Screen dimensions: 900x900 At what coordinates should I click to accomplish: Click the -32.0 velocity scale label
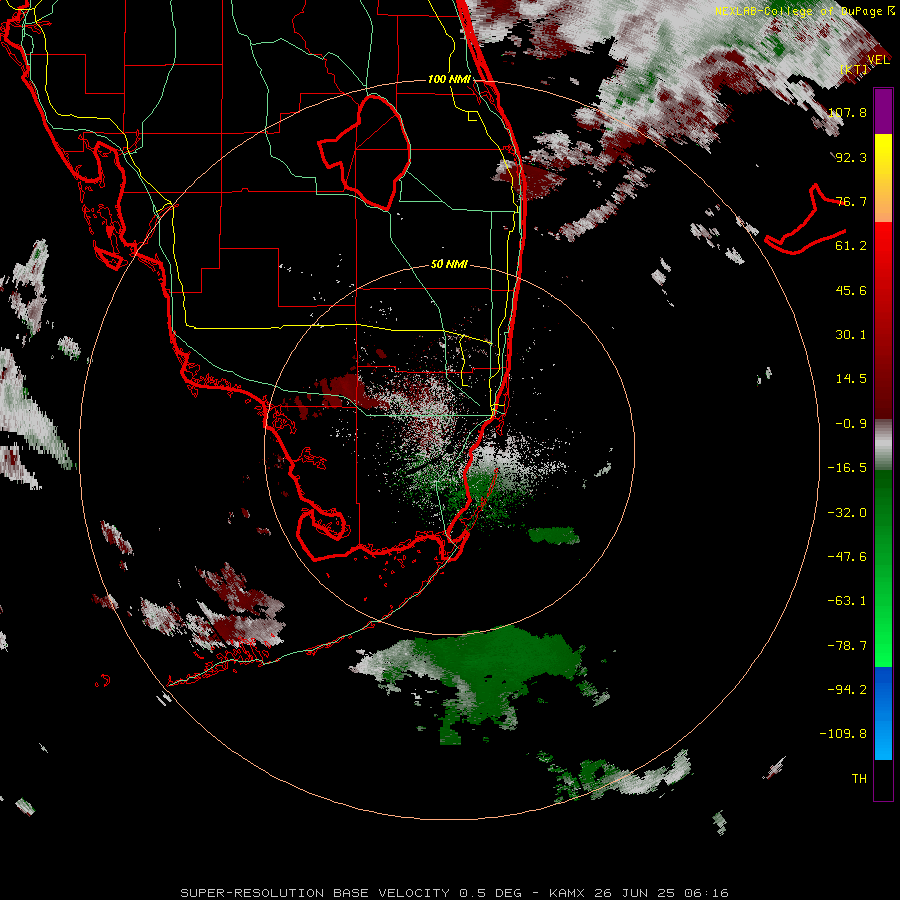tap(847, 513)
